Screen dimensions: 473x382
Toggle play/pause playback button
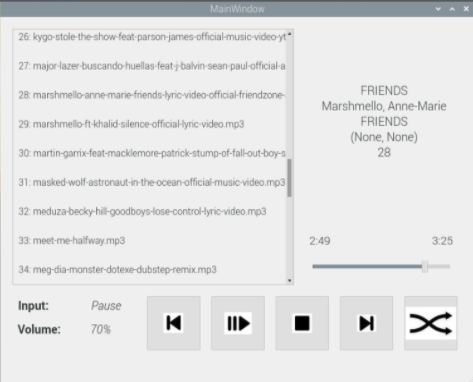click(x=238, y=323)
